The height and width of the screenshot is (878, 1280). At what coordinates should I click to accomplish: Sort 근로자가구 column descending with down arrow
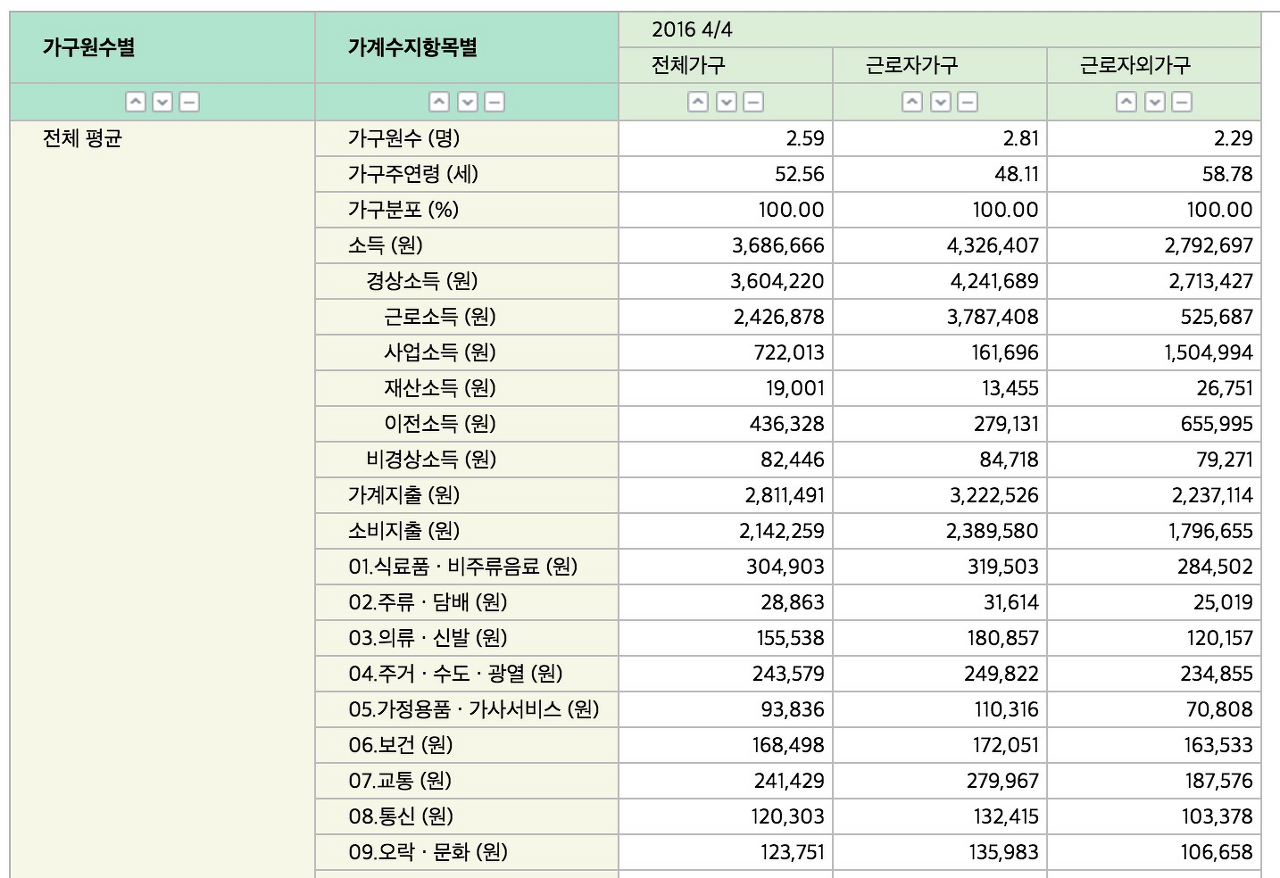(941, 102)
